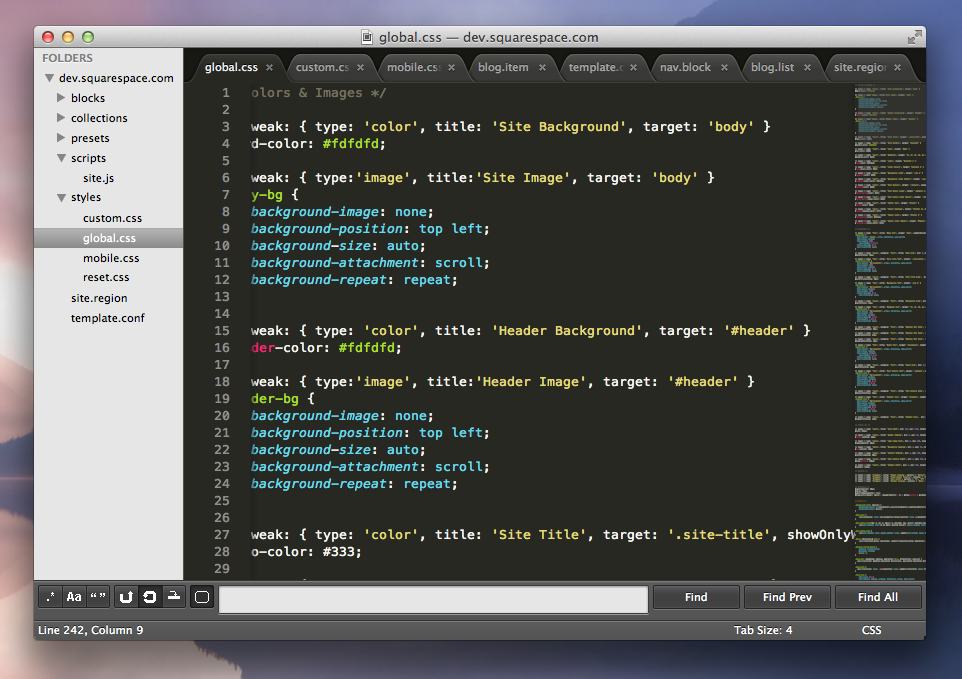This screenshot has height=679, width=962.
Task: Collapse the styles folder
Action: (61, 198)
